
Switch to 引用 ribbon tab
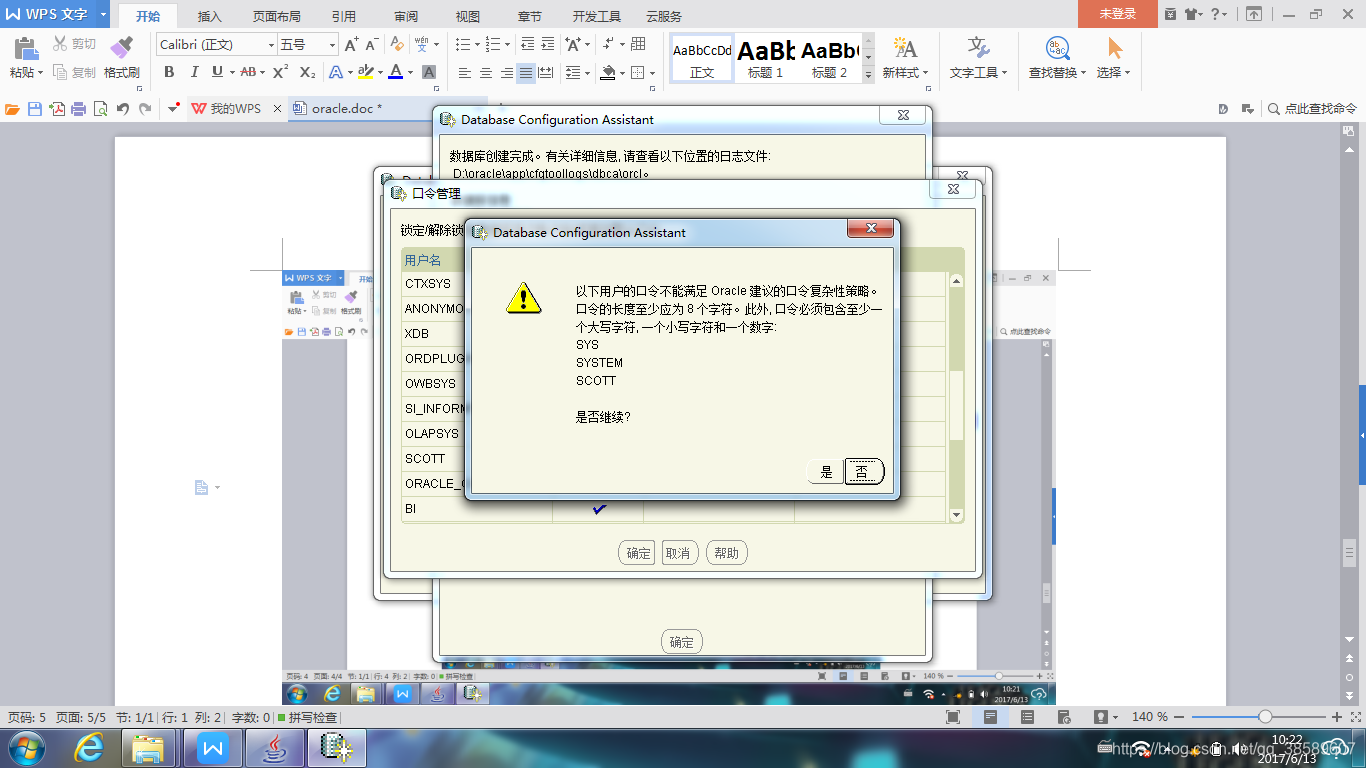click(344, 16)
